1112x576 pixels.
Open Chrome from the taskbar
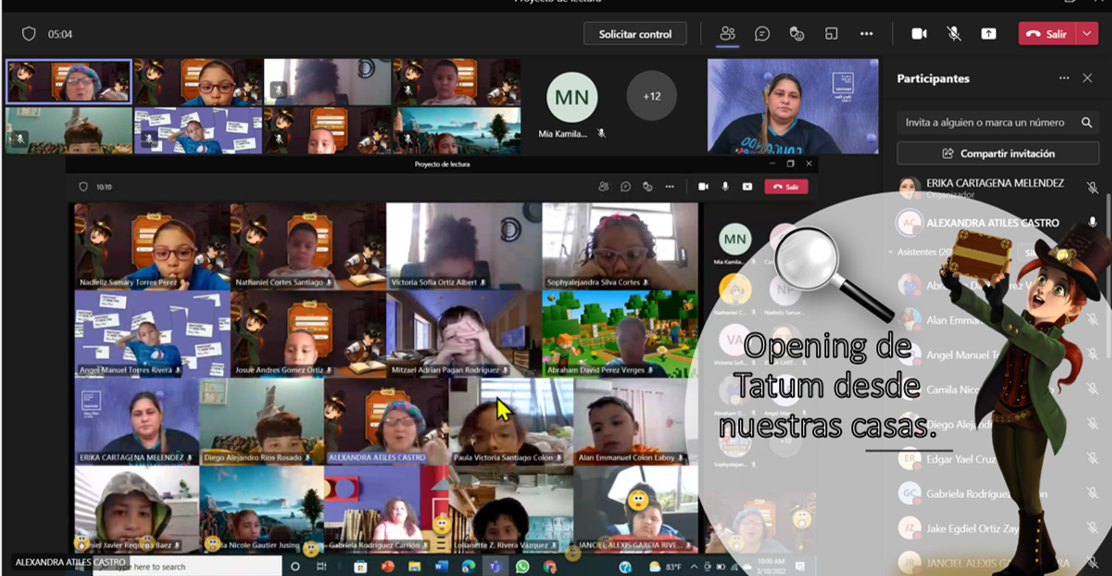[x=549, y=567]
